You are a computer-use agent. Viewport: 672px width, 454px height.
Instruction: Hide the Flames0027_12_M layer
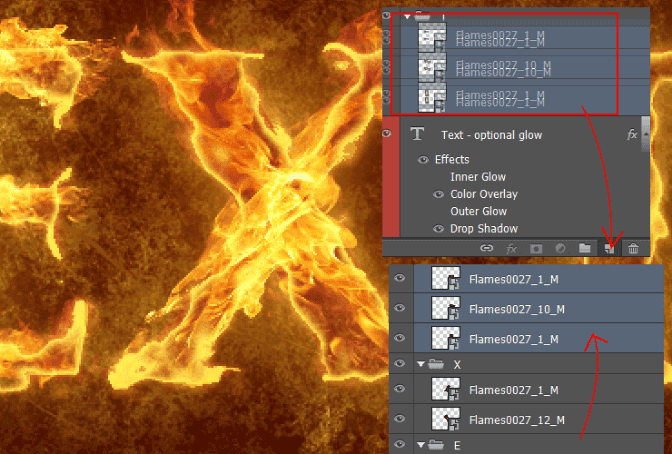click(x=399, y=419)
